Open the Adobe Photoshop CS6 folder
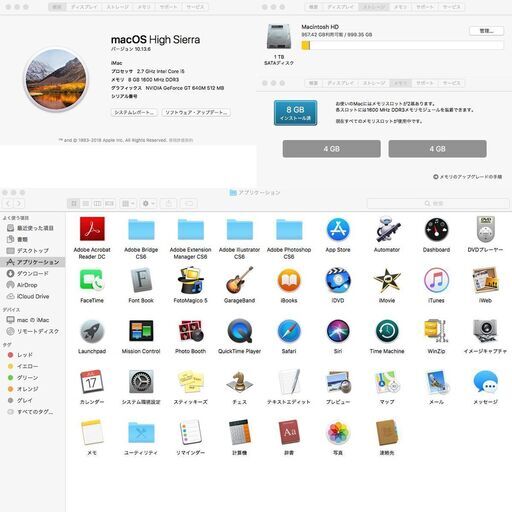The image size is (512, 512). pyautogui.click(x=289, y=230)
